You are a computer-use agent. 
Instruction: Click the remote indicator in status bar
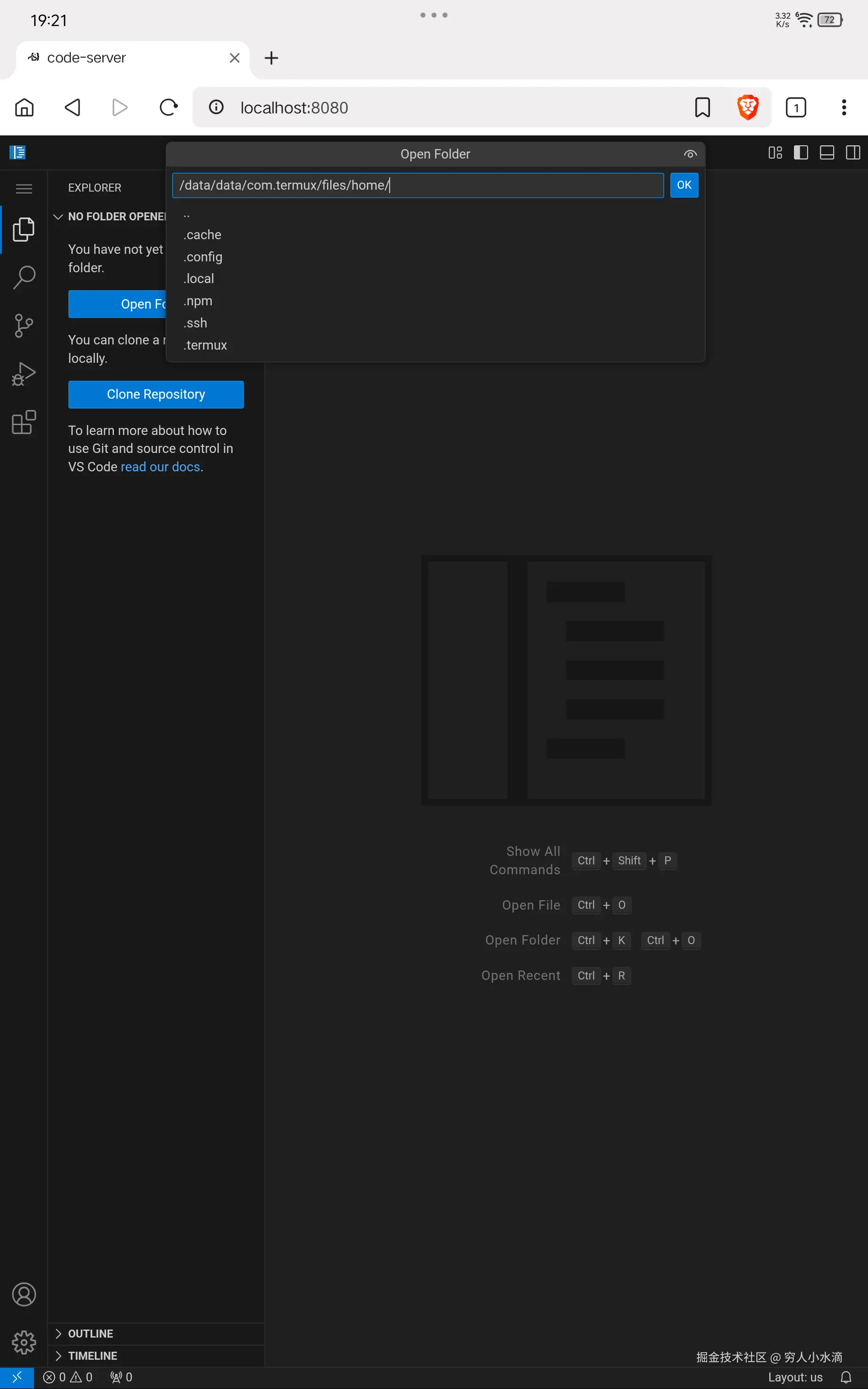click(x=17, y=1377)
